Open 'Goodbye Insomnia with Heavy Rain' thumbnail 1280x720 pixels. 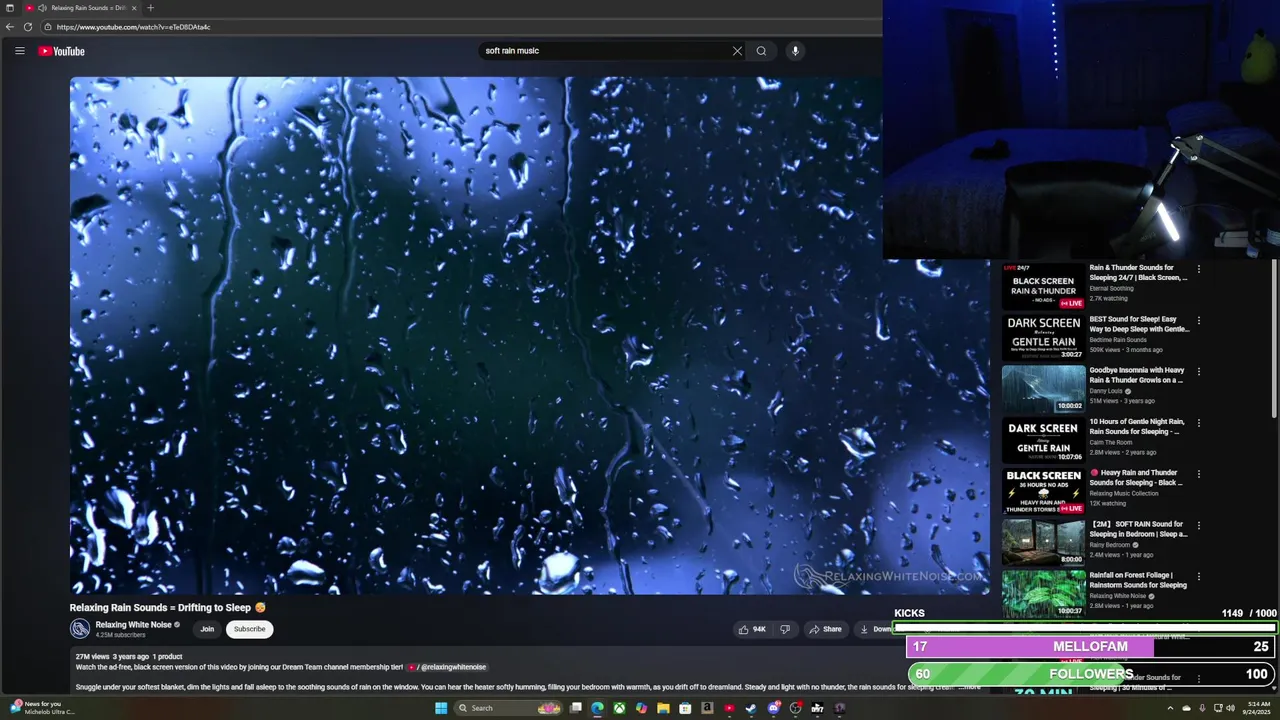1043,388
